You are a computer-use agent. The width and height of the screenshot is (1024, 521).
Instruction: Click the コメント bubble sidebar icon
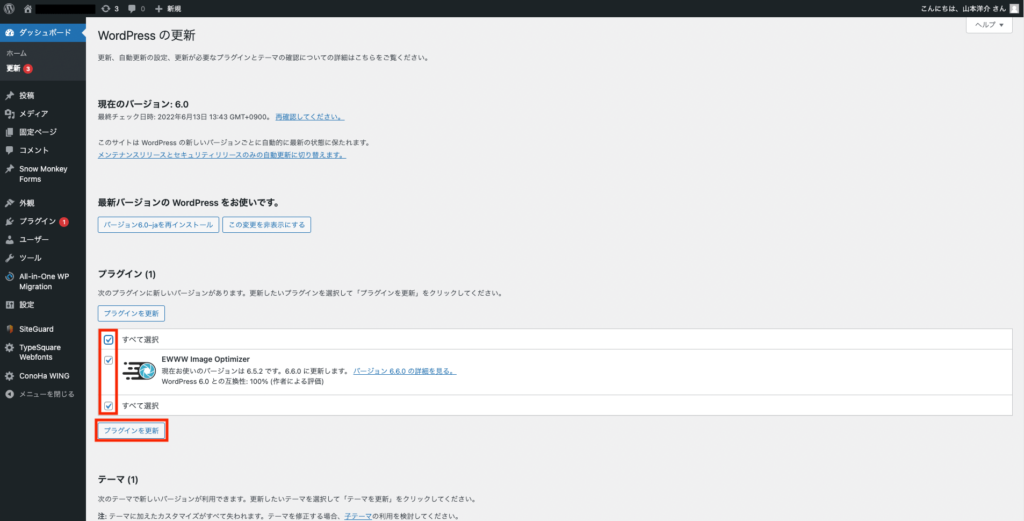(9, 150)
